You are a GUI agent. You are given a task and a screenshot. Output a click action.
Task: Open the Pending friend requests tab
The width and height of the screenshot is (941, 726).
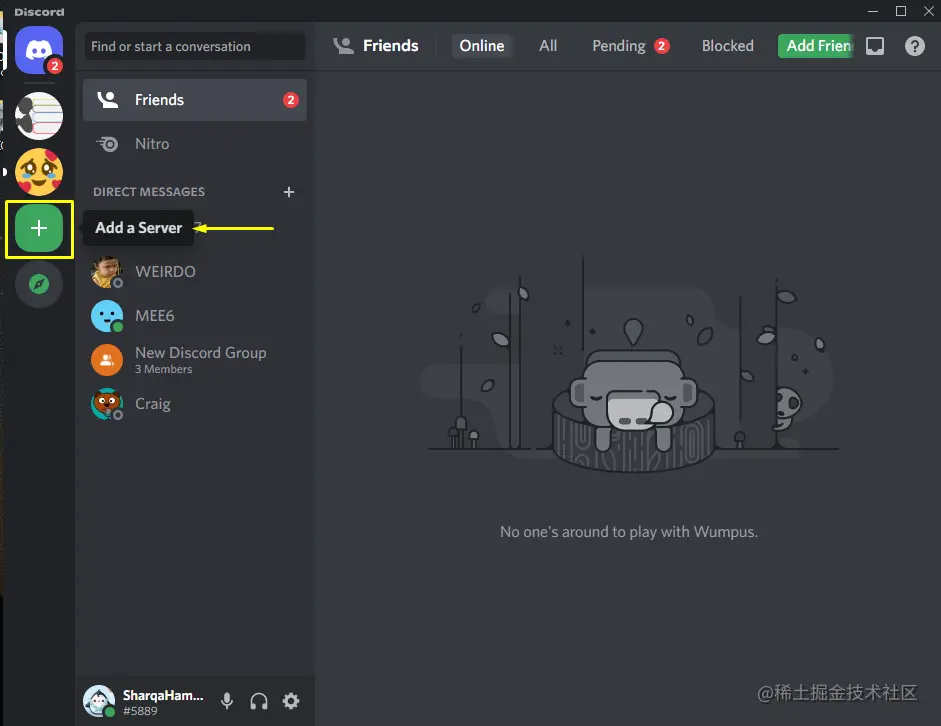click(630, 46)
